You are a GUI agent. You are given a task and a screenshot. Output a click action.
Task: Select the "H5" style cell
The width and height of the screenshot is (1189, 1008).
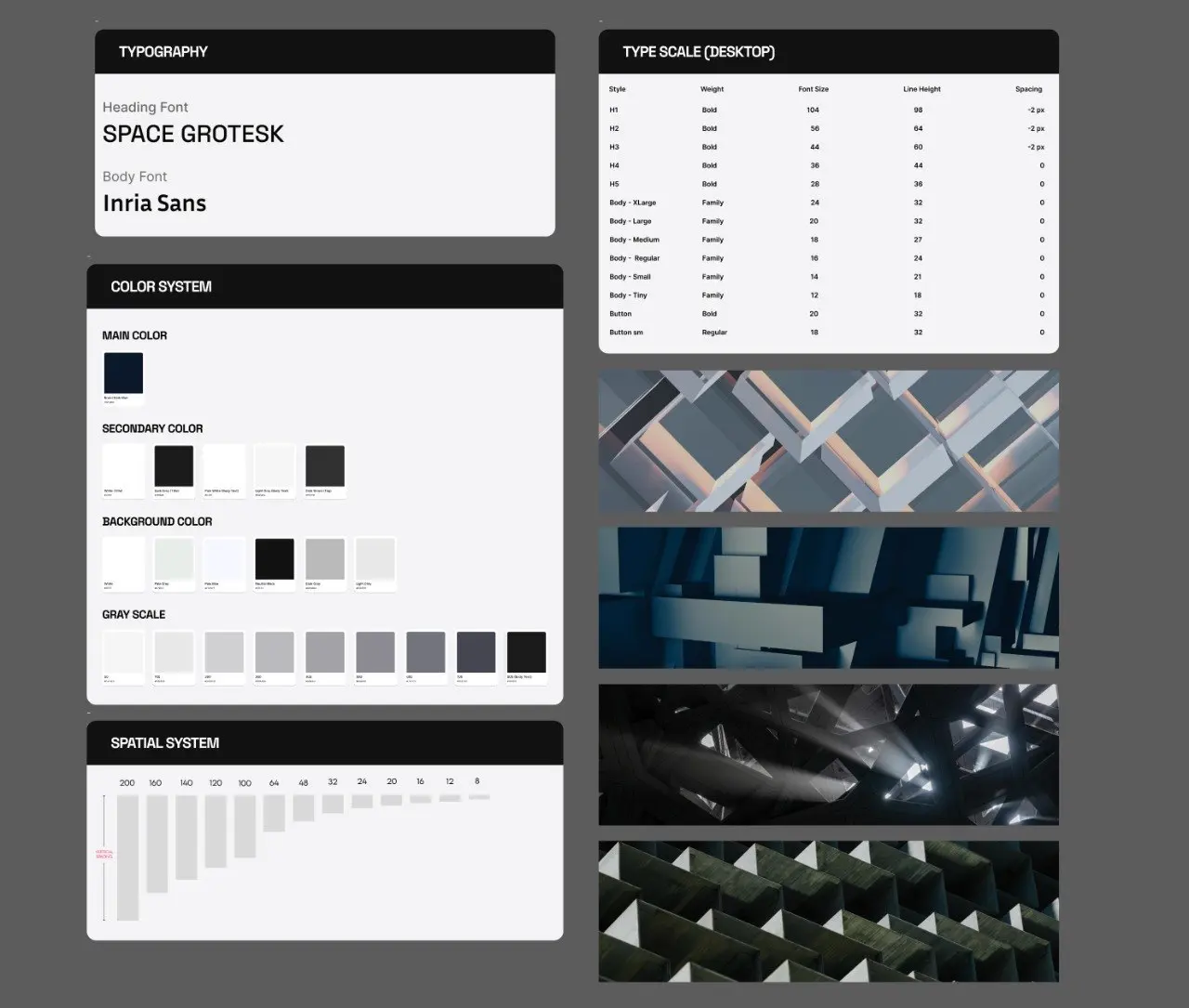point(614,184)
